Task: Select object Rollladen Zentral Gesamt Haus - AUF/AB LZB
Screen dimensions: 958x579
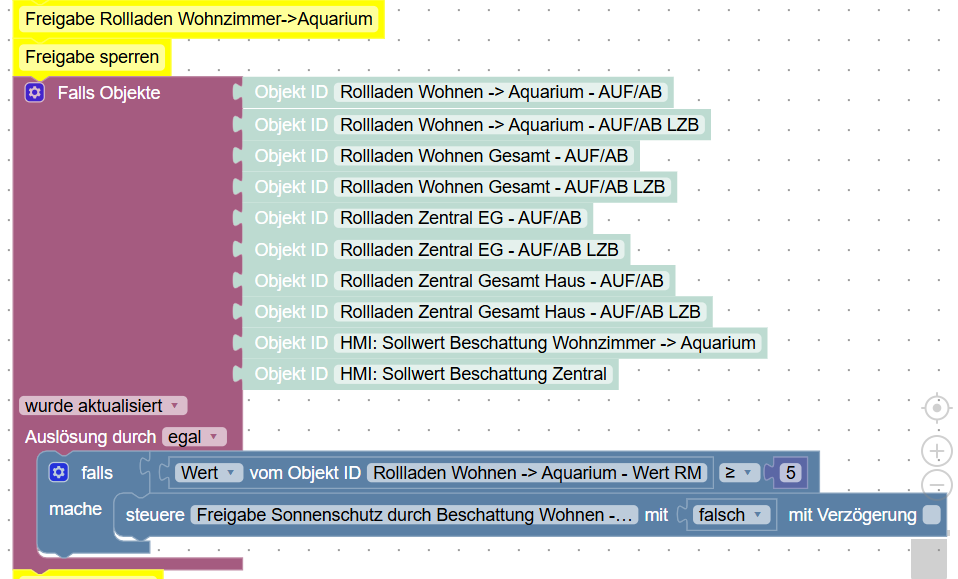Action: [520, 312]
